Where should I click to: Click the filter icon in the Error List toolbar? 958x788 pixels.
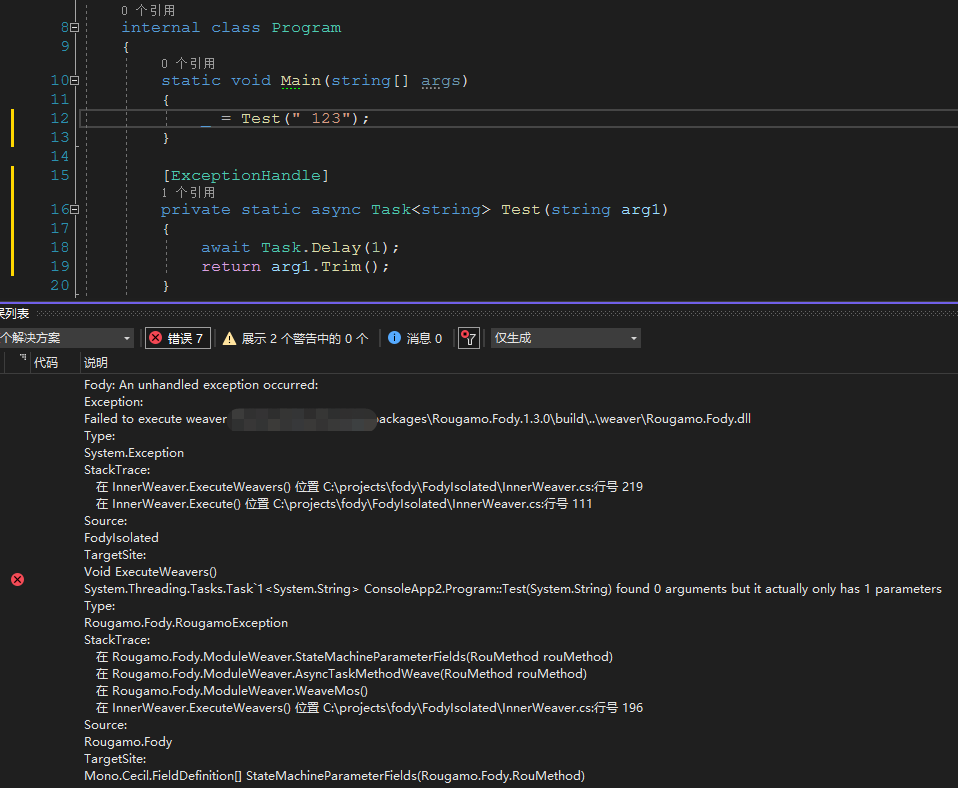click(468, 338)
